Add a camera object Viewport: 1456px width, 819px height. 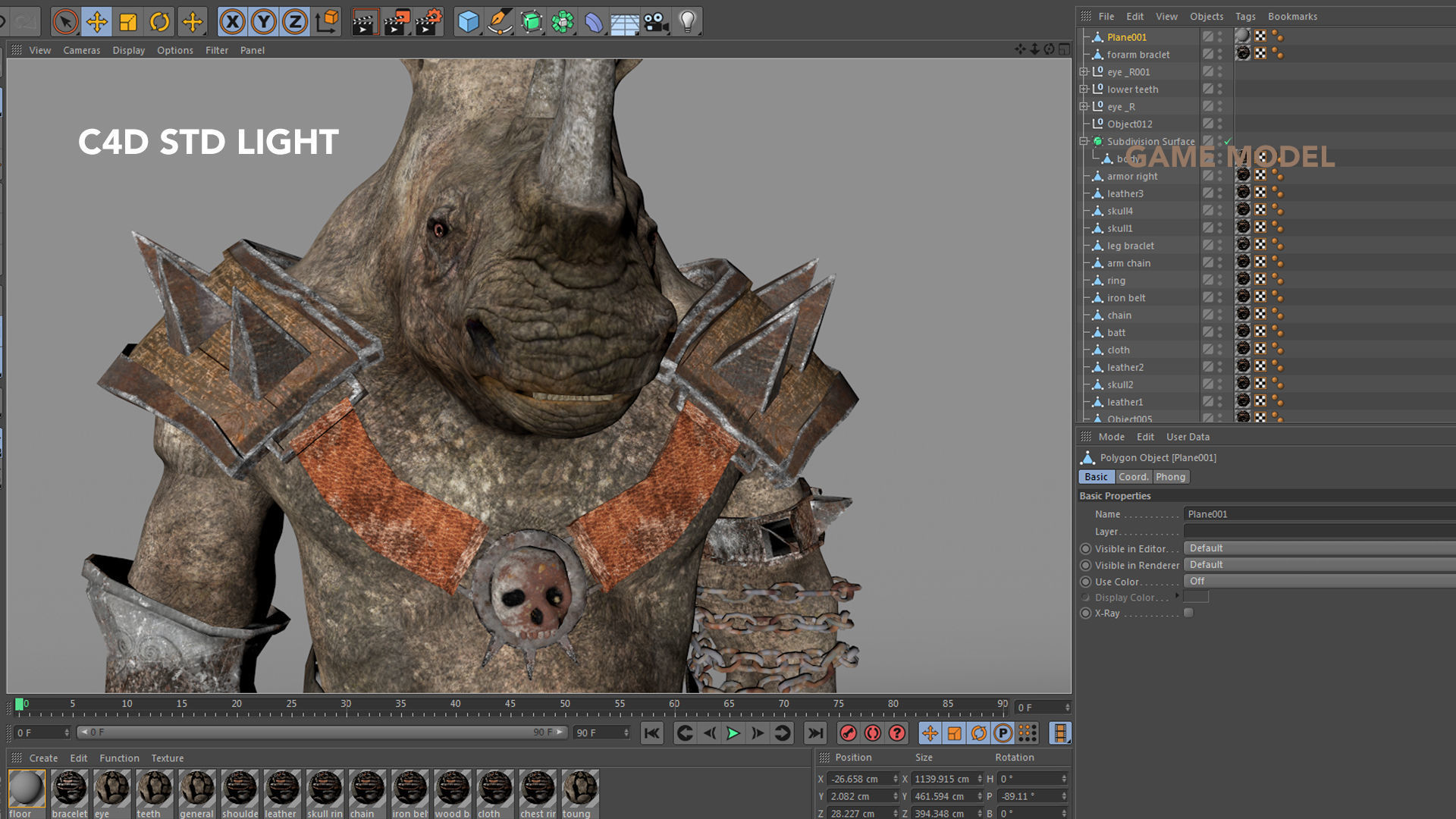point(656,22)
